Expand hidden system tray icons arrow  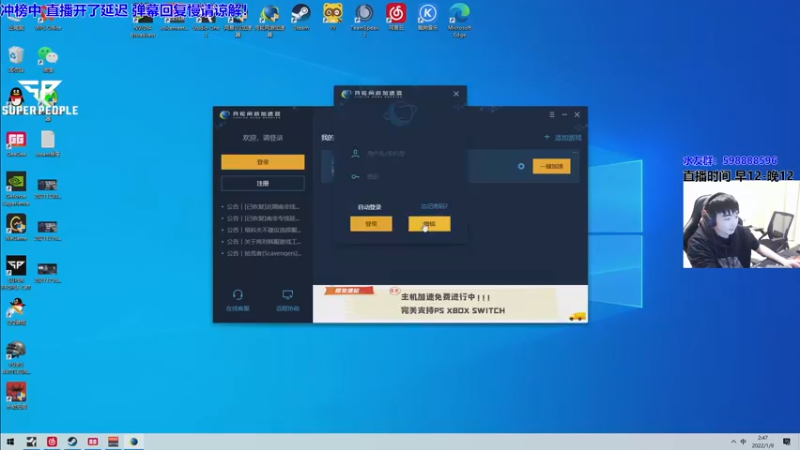tap(733, 442)
